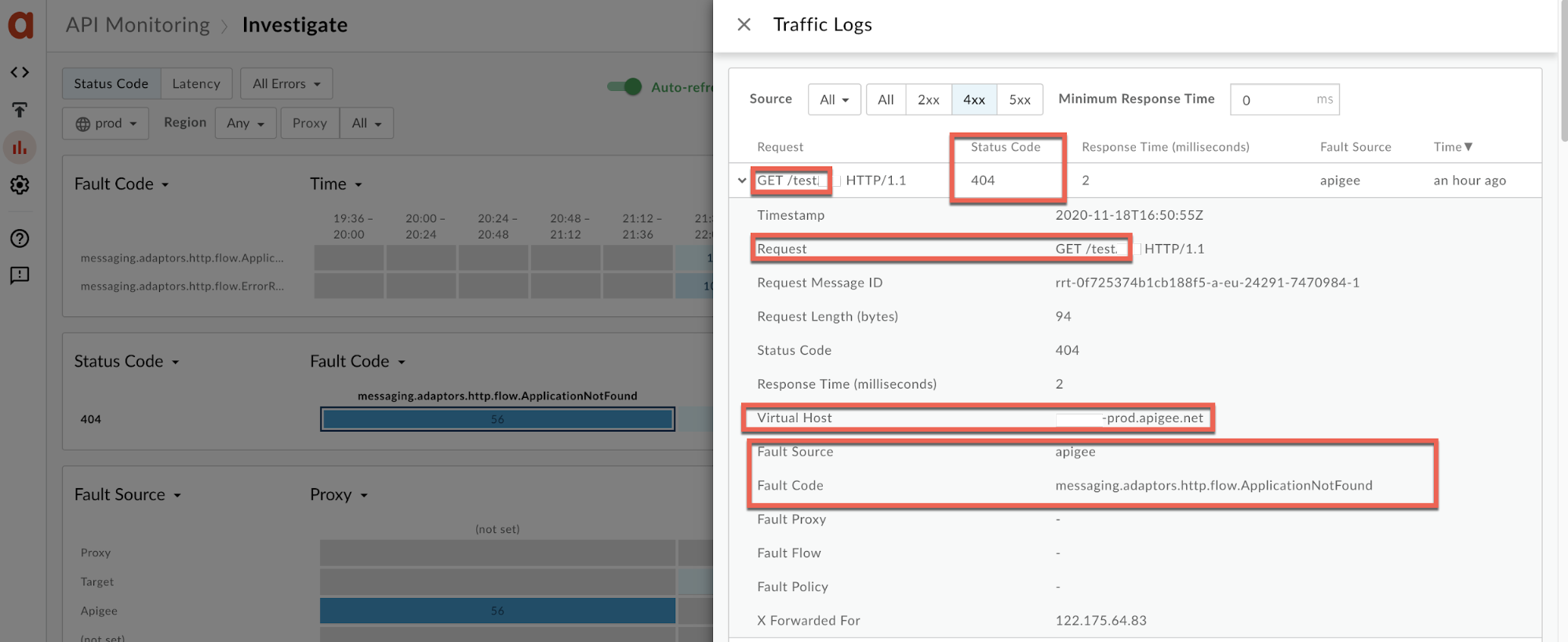Filter traffic logs by 2xx
This screenshot has width=1568, height=642.
[929, 100]
